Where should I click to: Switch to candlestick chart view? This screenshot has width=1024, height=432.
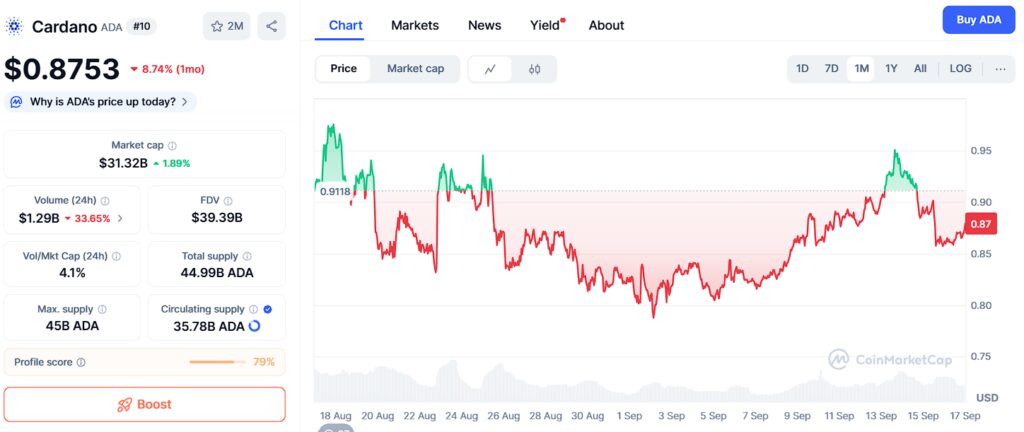coord(534,69)
